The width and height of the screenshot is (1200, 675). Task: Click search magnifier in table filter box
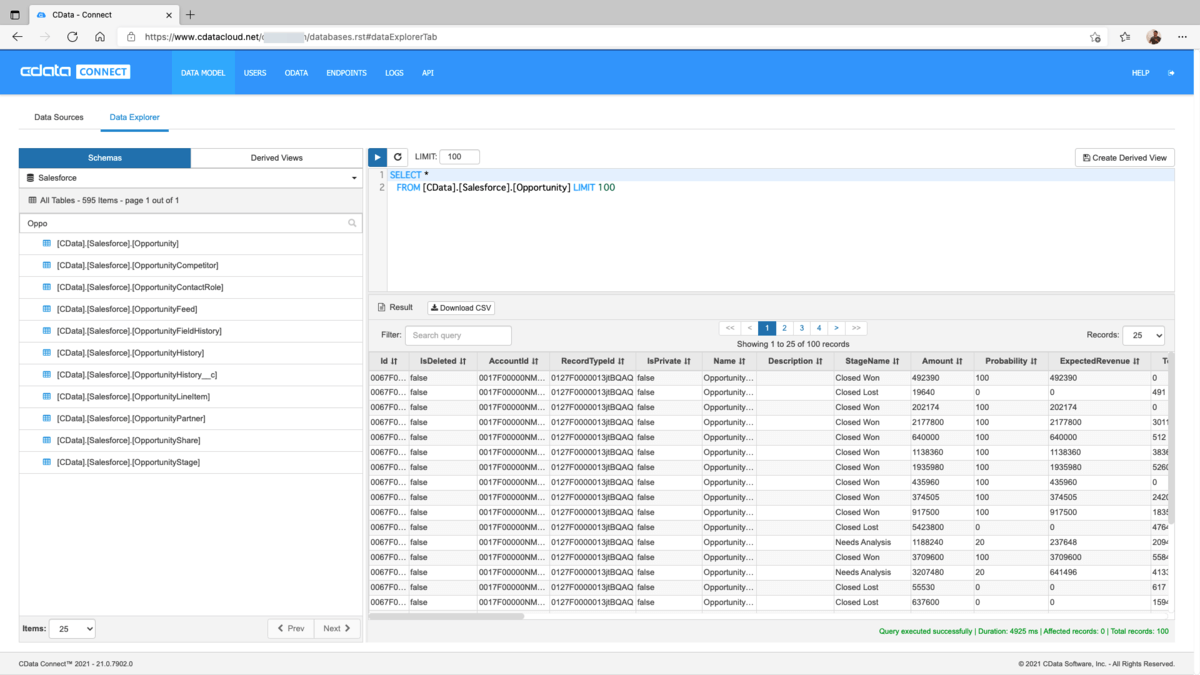[352, 223]
